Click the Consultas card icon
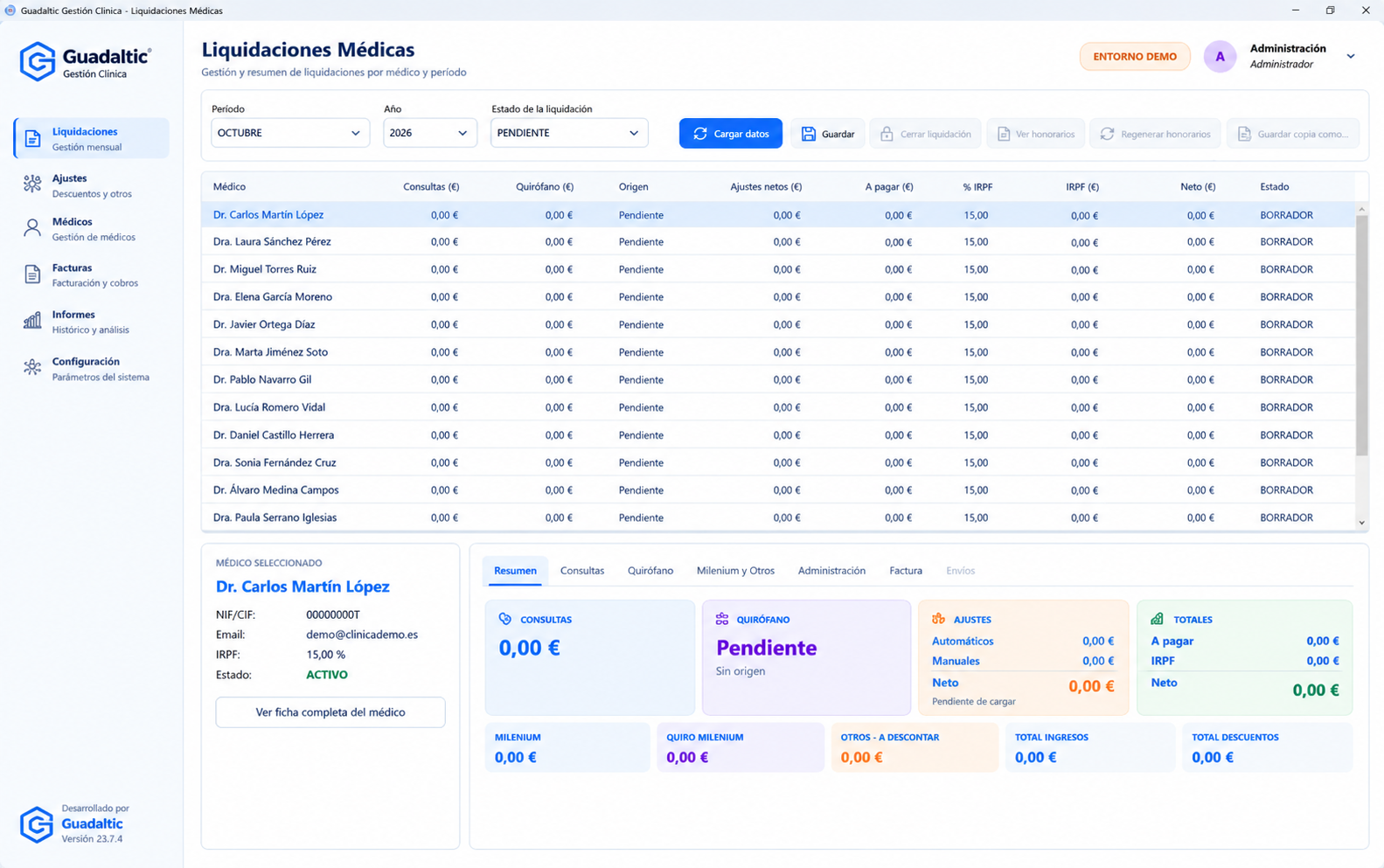This screenshot has height=868, width=1384. 505,619
